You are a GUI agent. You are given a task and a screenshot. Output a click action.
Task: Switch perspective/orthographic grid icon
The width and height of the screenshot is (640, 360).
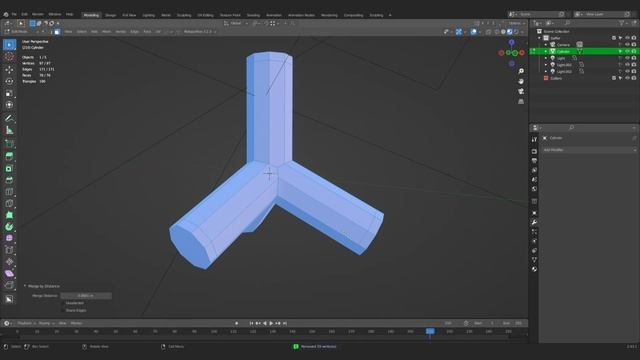[521, 101]
